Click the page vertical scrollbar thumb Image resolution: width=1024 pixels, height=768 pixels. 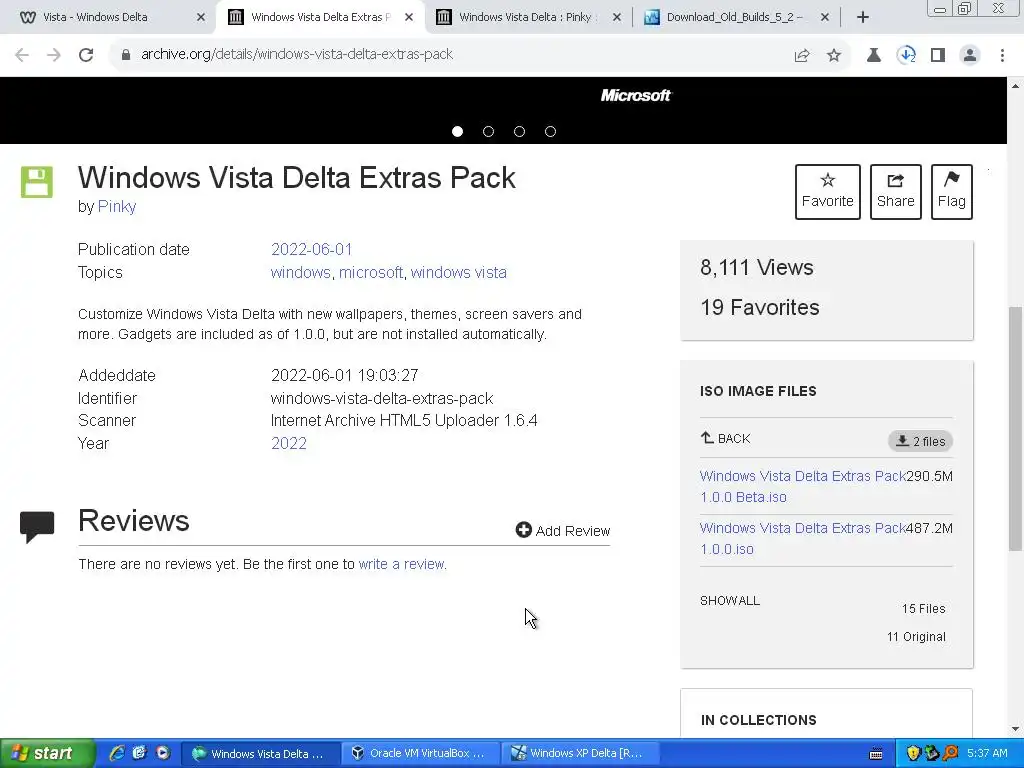1016,428
